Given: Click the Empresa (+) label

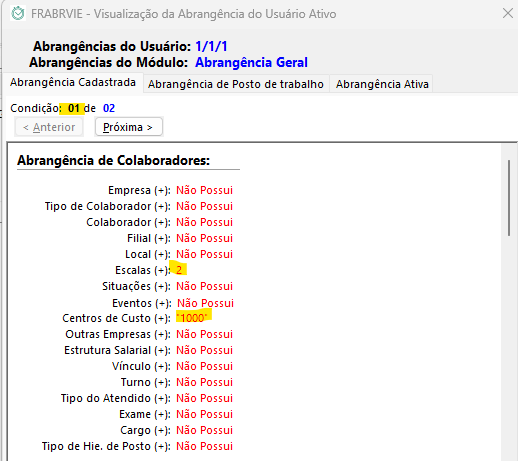Looking at the screenshot, I should pyautogui.click(x=139, y=190).
